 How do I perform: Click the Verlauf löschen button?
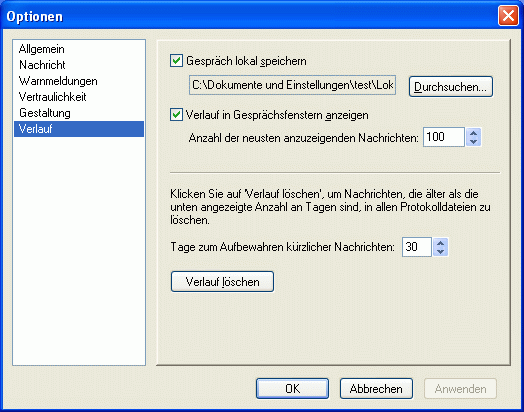(222, 282)
